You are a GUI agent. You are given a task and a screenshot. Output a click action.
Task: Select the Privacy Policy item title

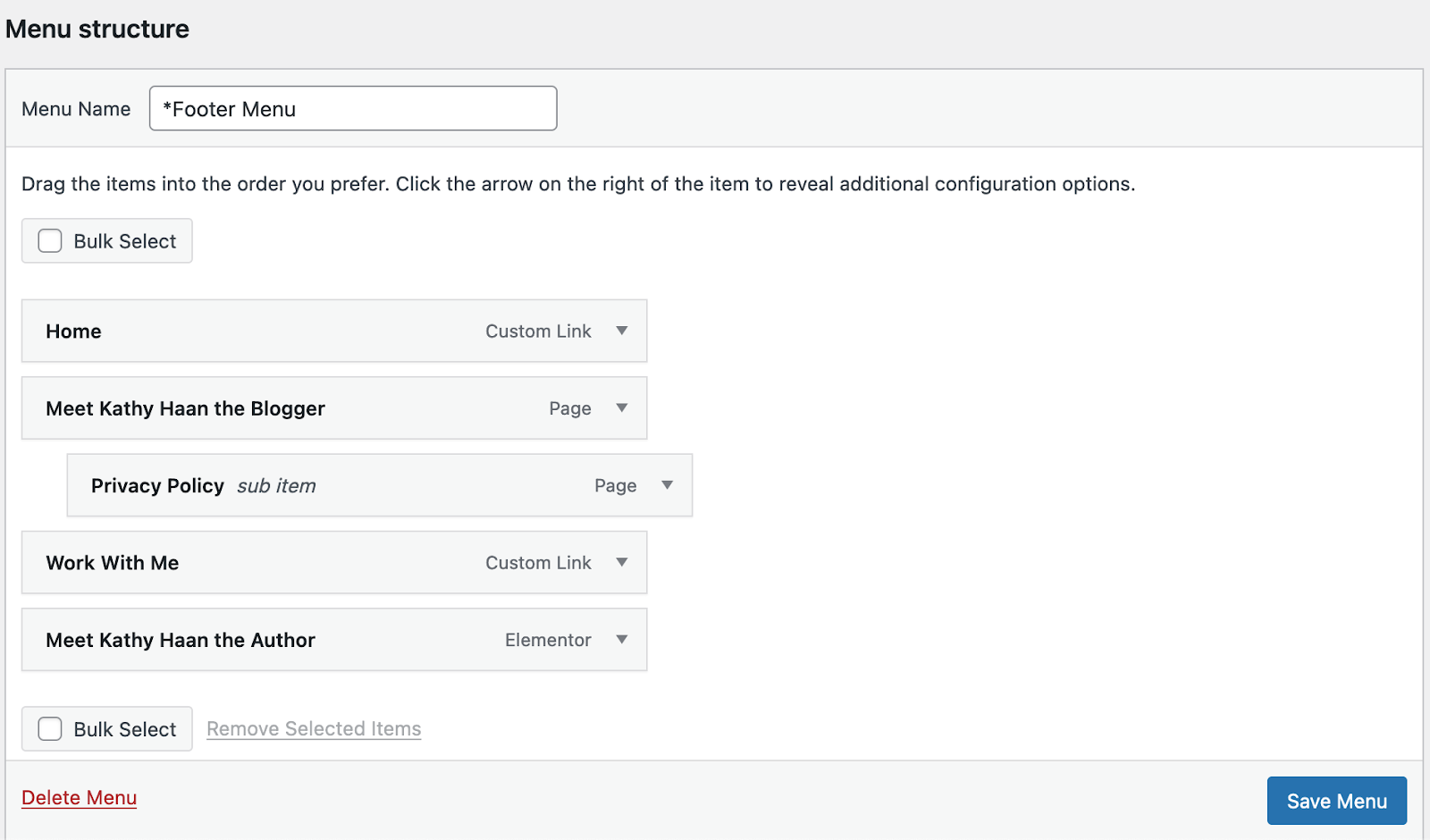(157, 486)
